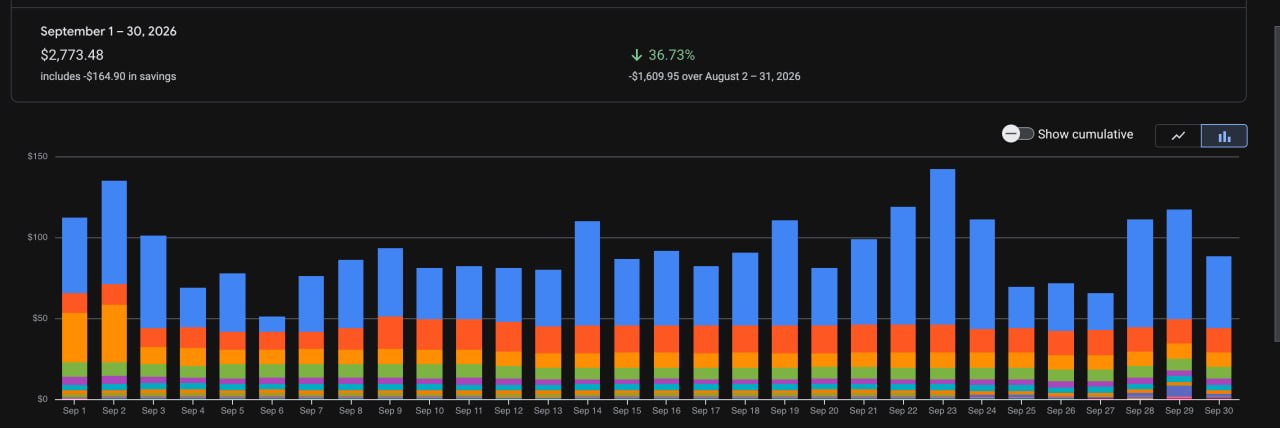Switch to bar chart view icon

point(1224,136)
